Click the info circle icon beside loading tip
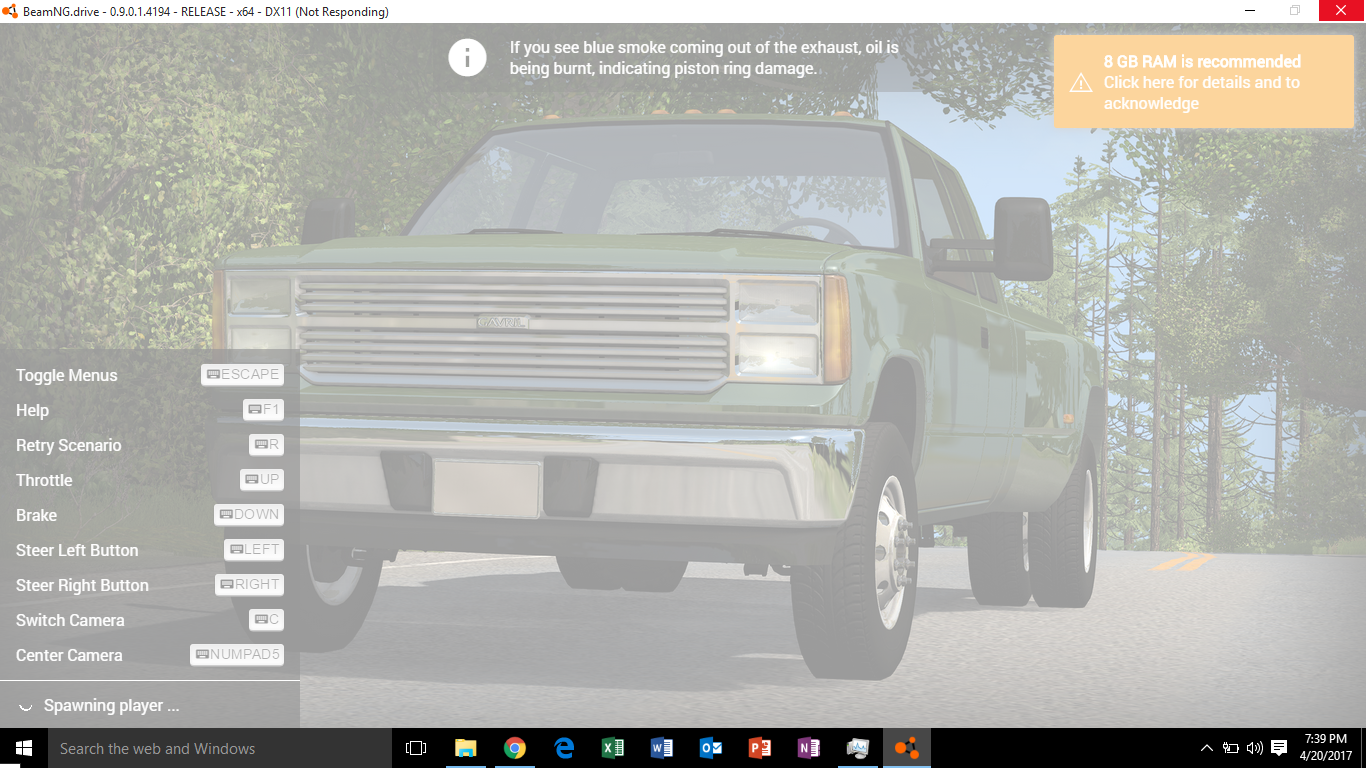1366x768 pixels. (467, 58)
